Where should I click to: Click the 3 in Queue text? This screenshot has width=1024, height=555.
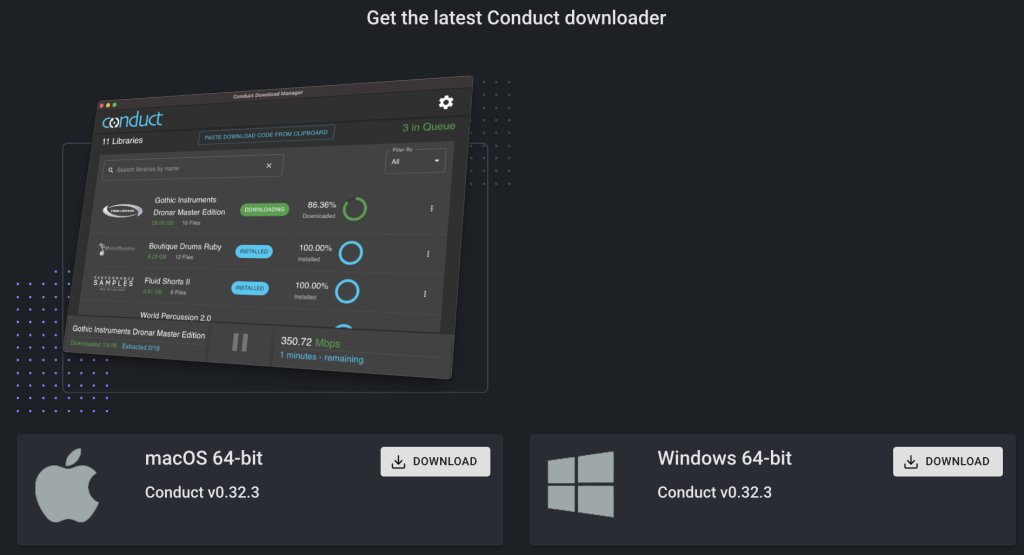click(429, 127)
